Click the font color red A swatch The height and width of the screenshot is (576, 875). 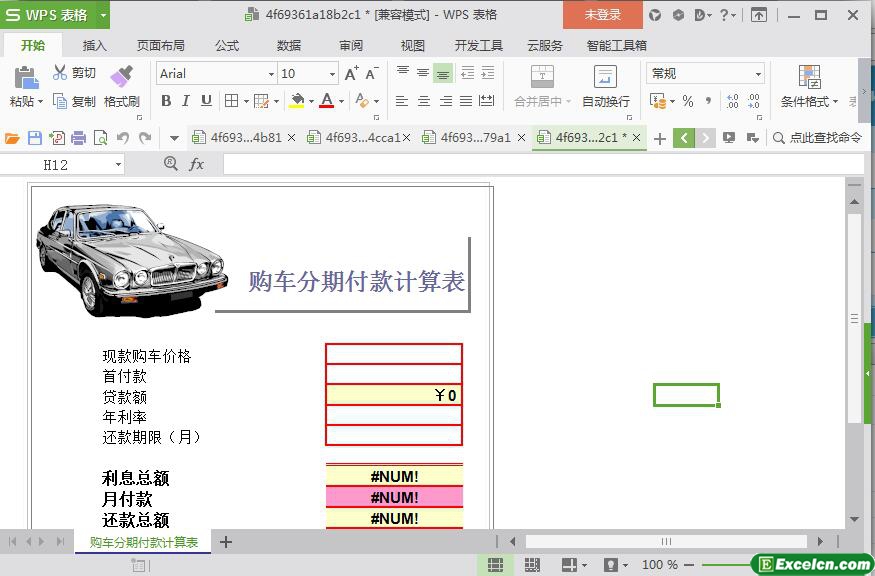(326, 101)
